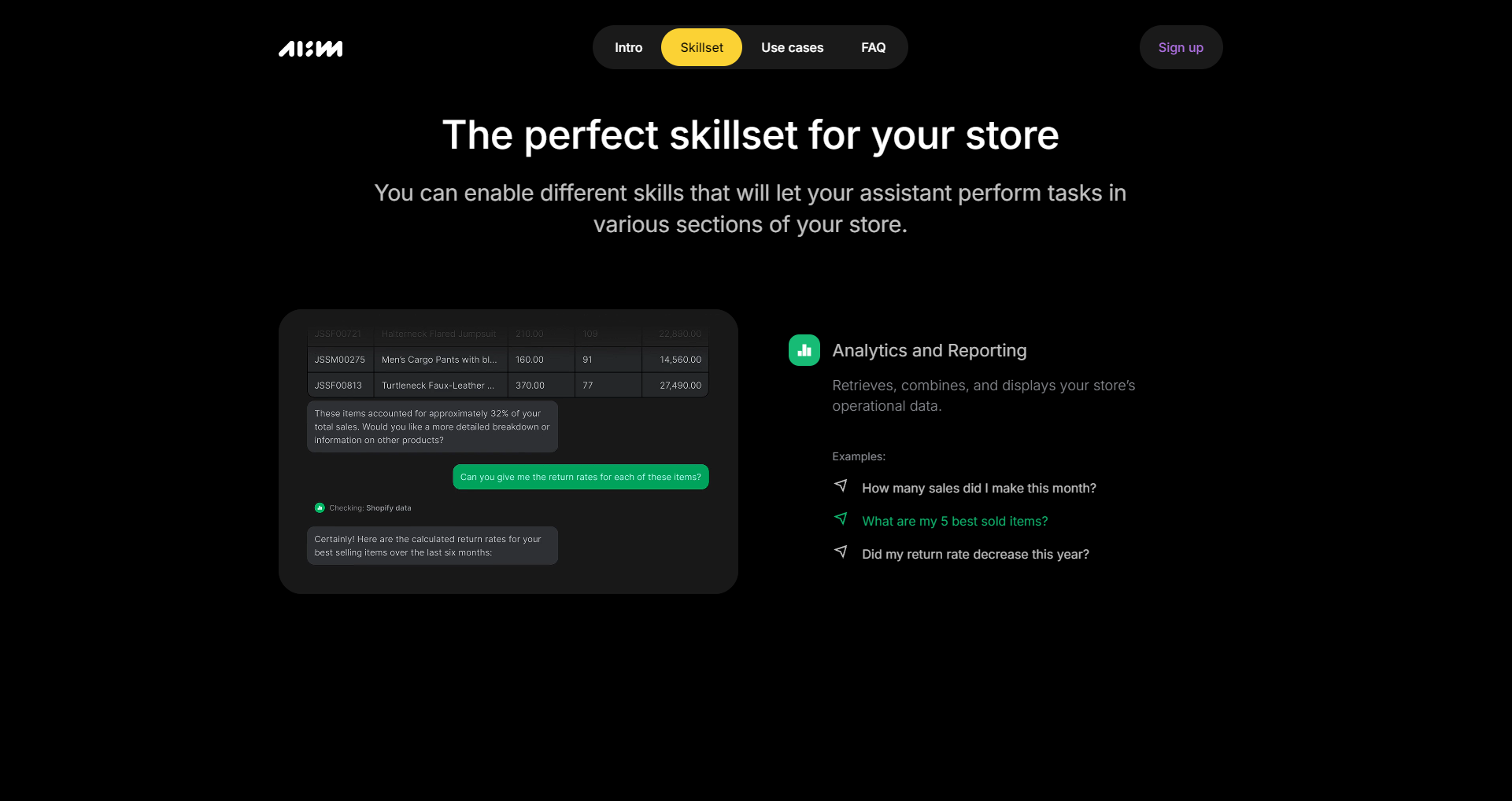Click send icon beside "Did my return rate decrease this year?"
Screen dimensions: 1512x801
click(x=841, y=552)
